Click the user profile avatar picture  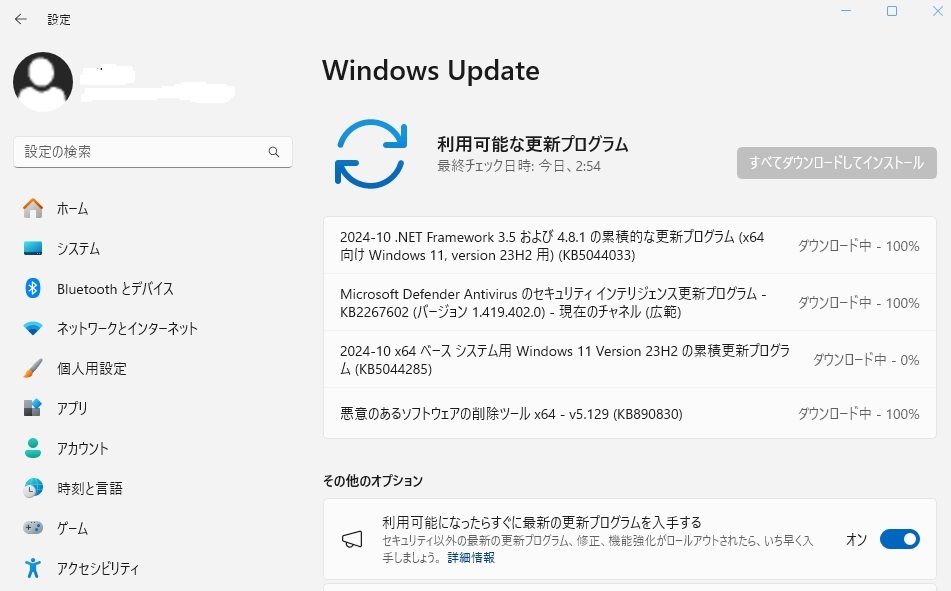pos(43,82)
